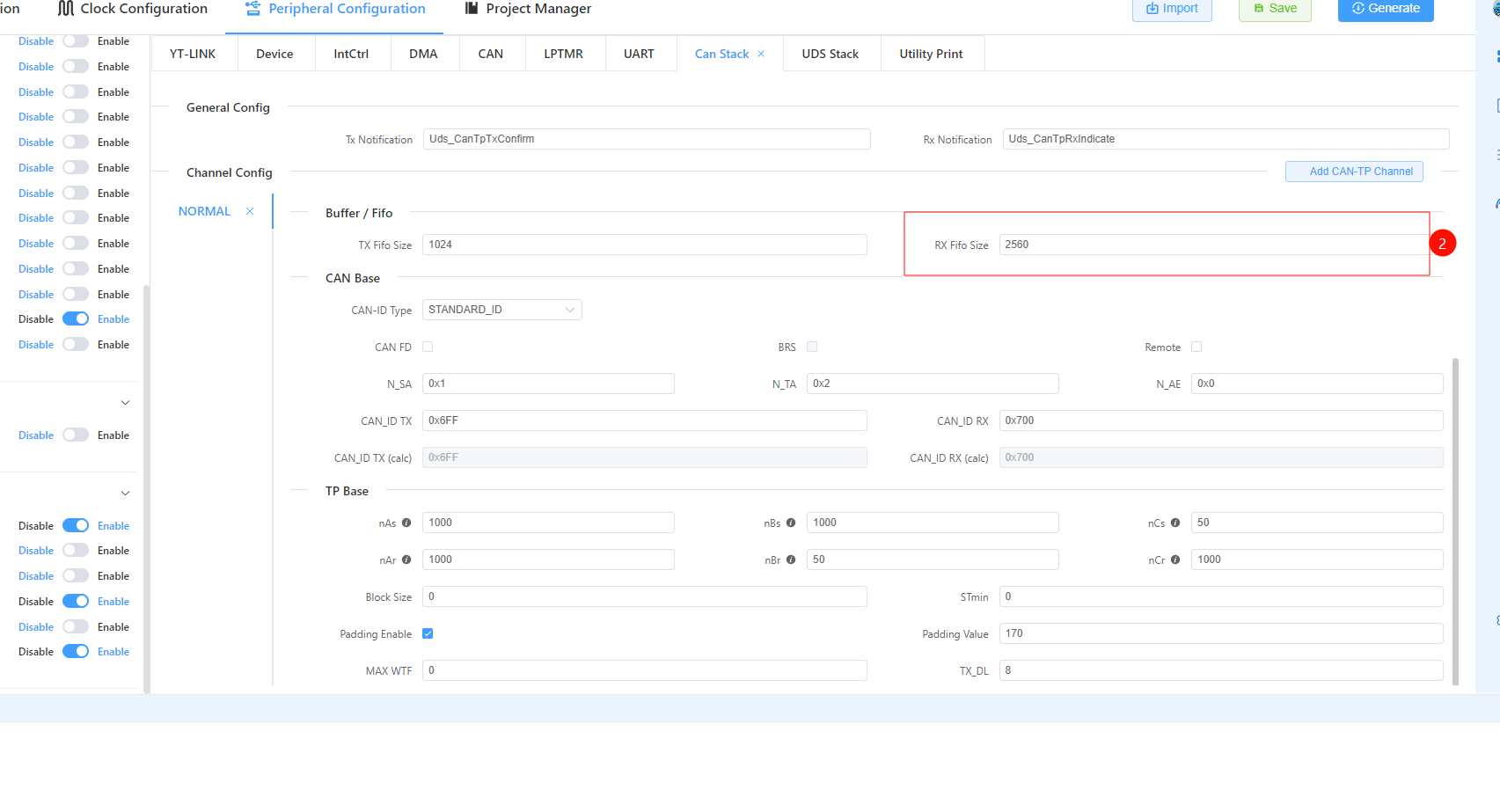The image size is (1500, 812).
Task: Open the CAN-ID Type dropdown
Action: coord(501,310)
